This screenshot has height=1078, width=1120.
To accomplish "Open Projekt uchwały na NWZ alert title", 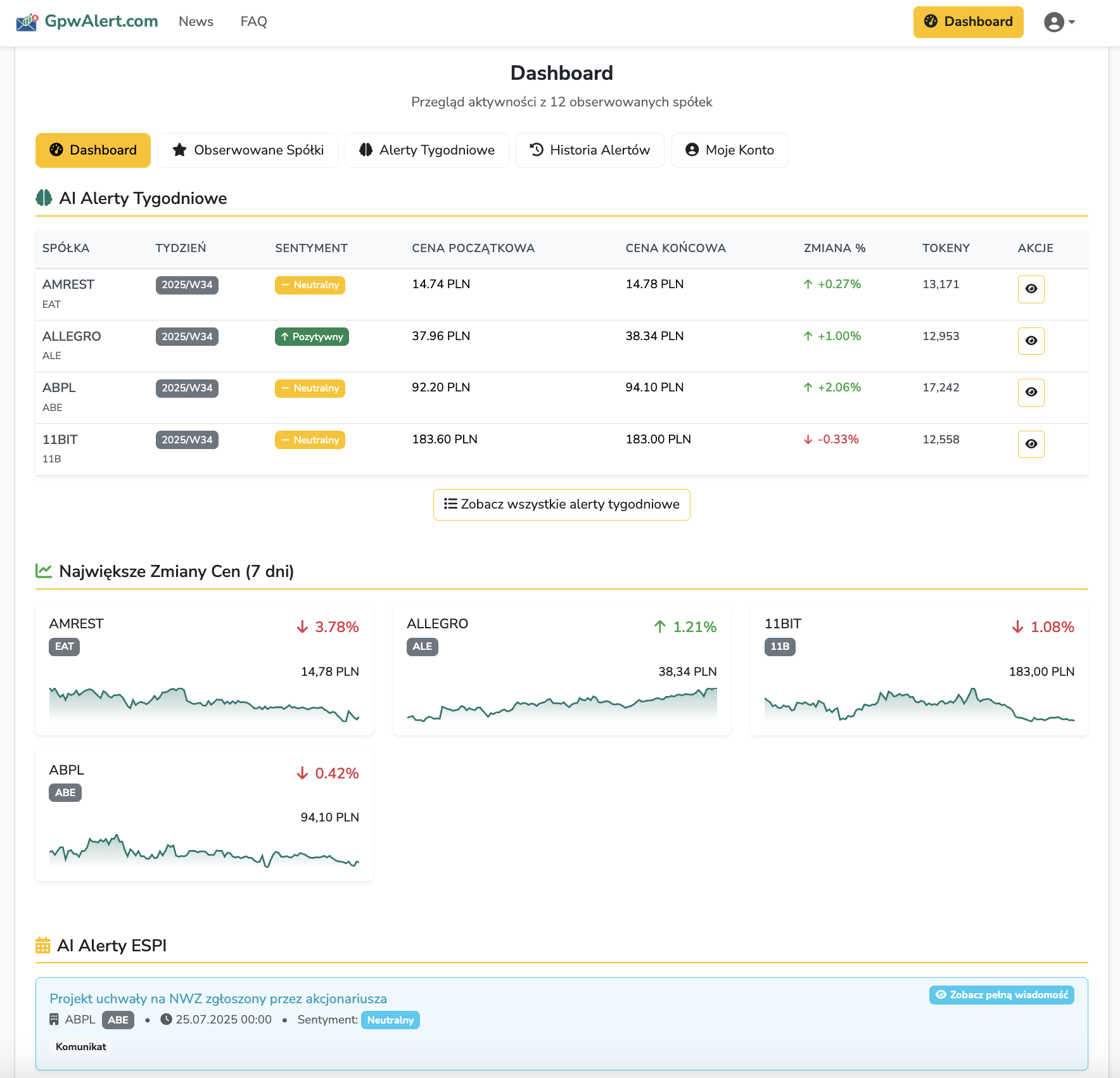I will coord(219,999).
